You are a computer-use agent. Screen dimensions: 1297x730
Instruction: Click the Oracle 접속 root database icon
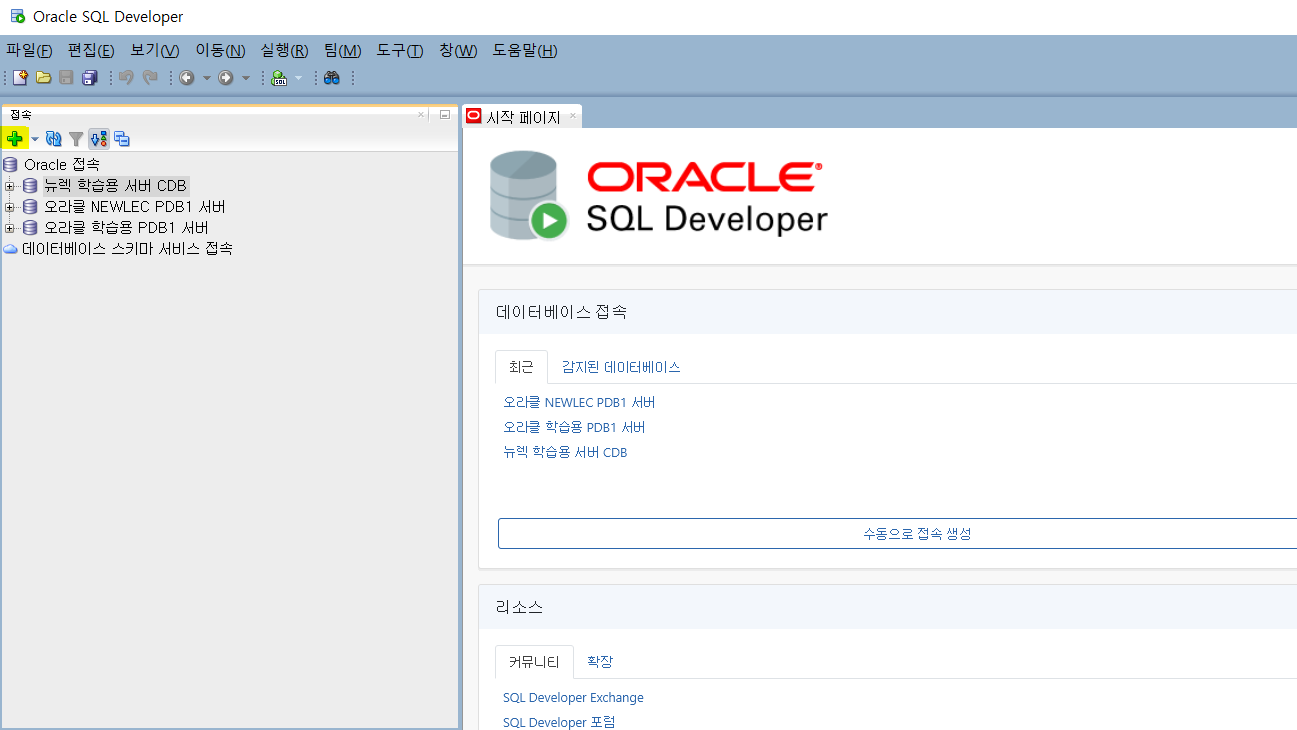click(10, 164)
